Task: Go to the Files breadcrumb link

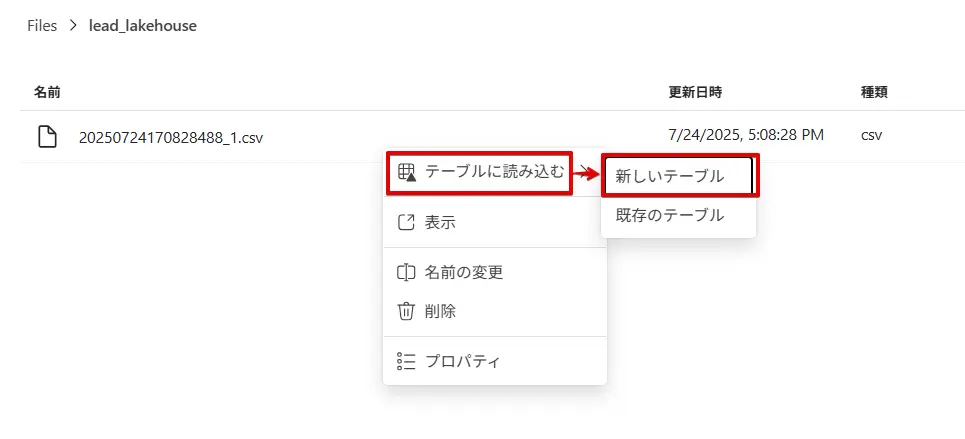Action: point(42,26)
